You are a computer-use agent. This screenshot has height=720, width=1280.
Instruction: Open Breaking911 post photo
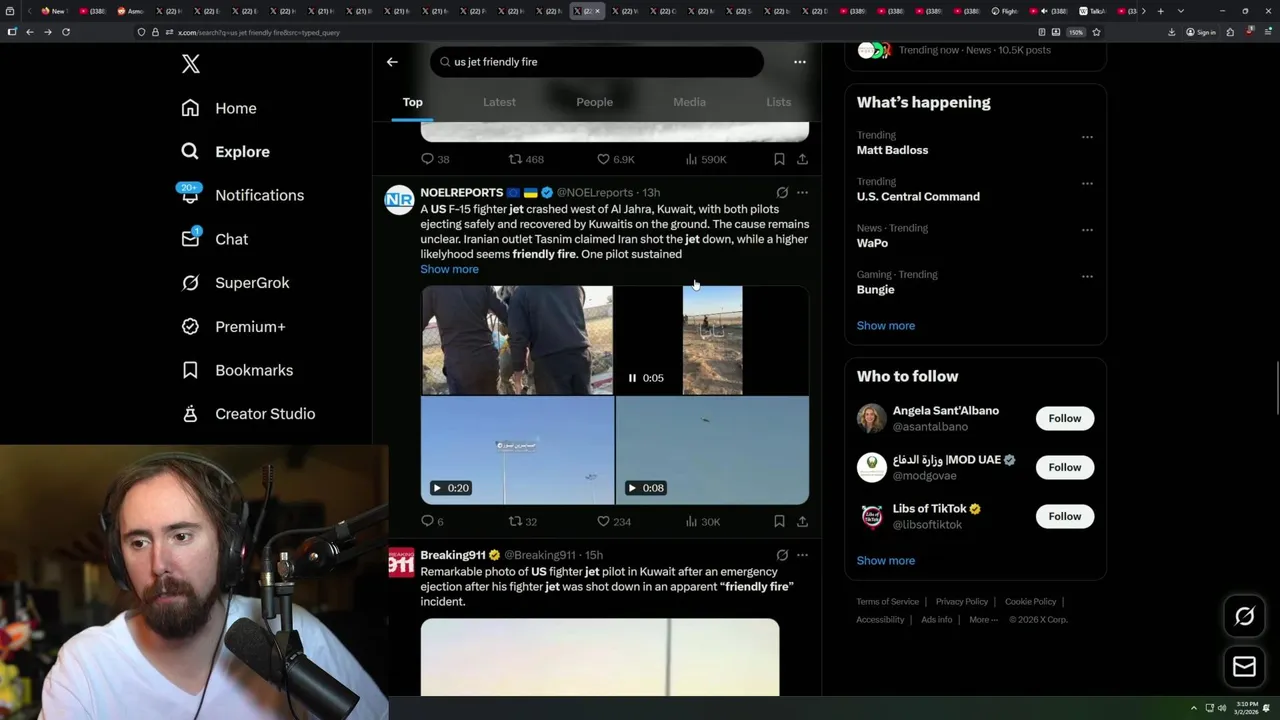(600, 657)
